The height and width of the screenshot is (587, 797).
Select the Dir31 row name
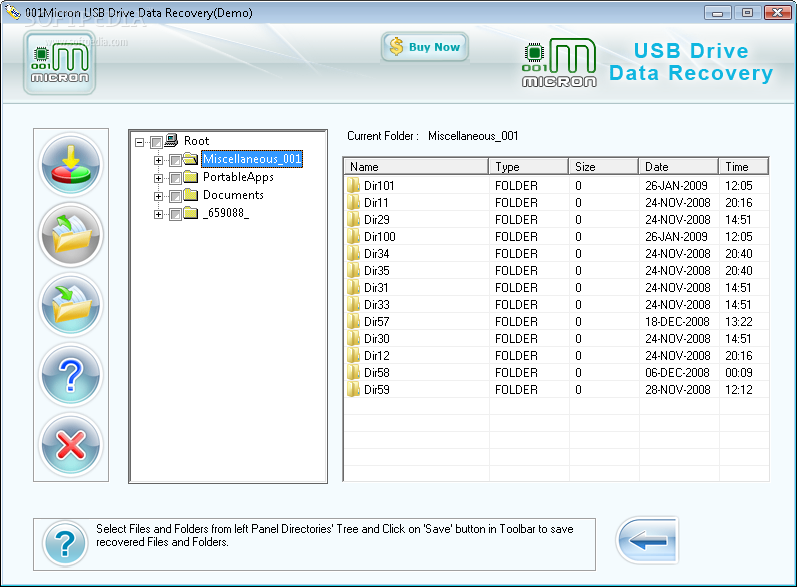[x=376, y=288]
